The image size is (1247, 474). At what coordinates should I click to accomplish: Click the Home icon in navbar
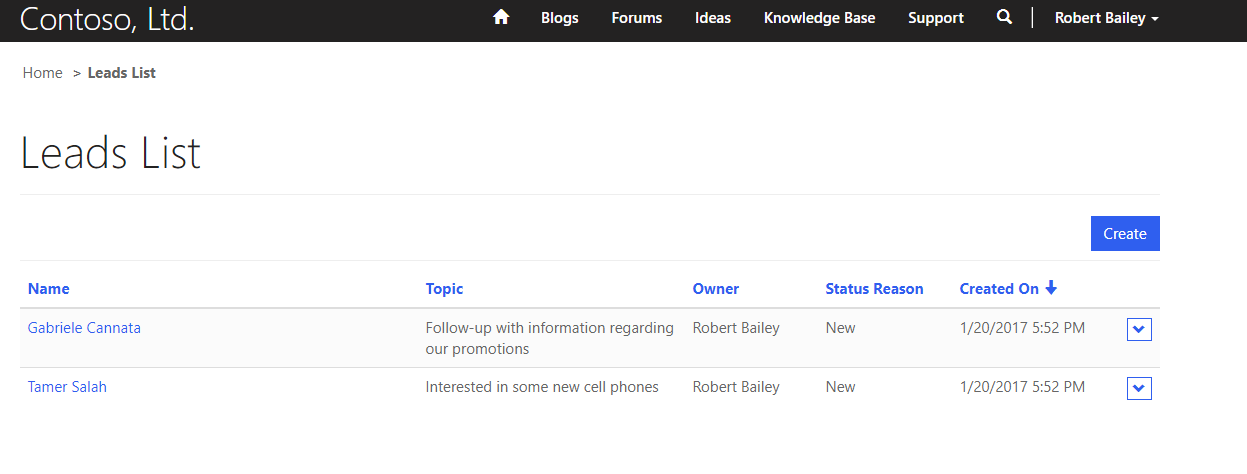(502, 17)
